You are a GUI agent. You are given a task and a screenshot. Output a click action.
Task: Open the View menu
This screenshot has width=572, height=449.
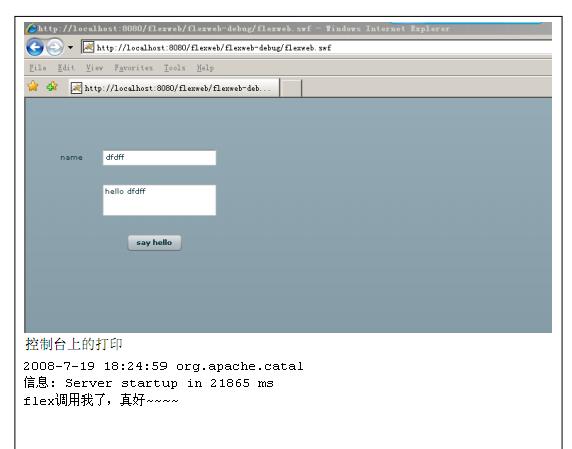94,68
